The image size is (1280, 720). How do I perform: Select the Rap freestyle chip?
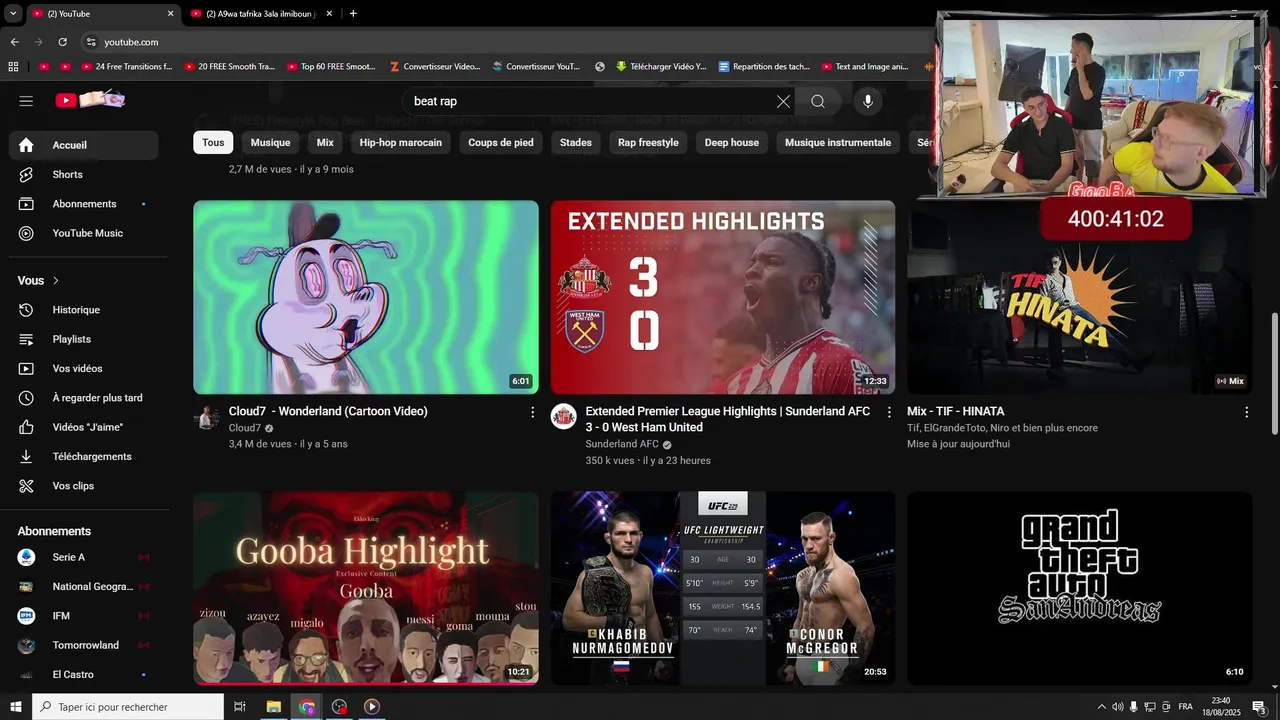[648, 143]
